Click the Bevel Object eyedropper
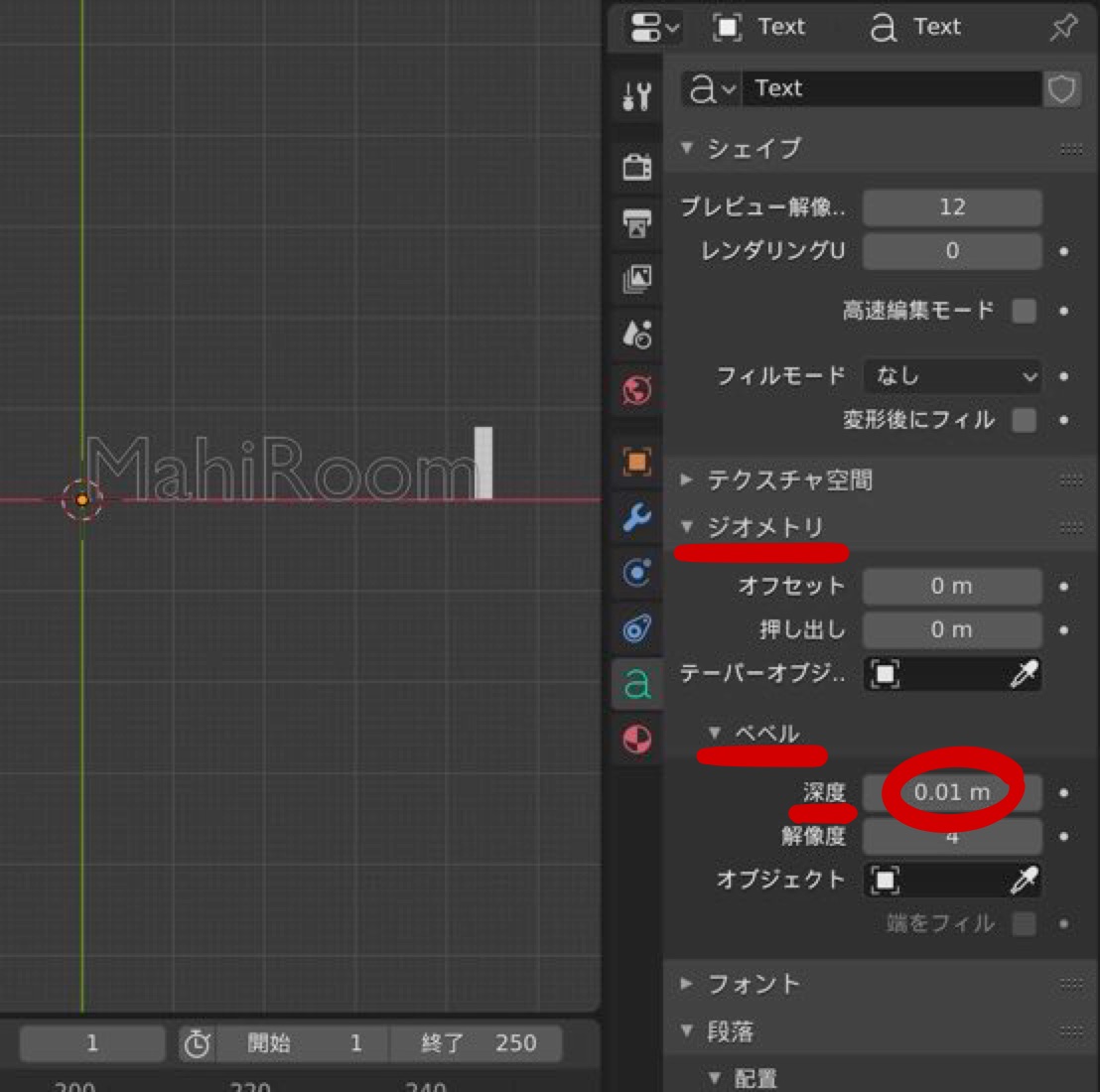 [1024, 880]
